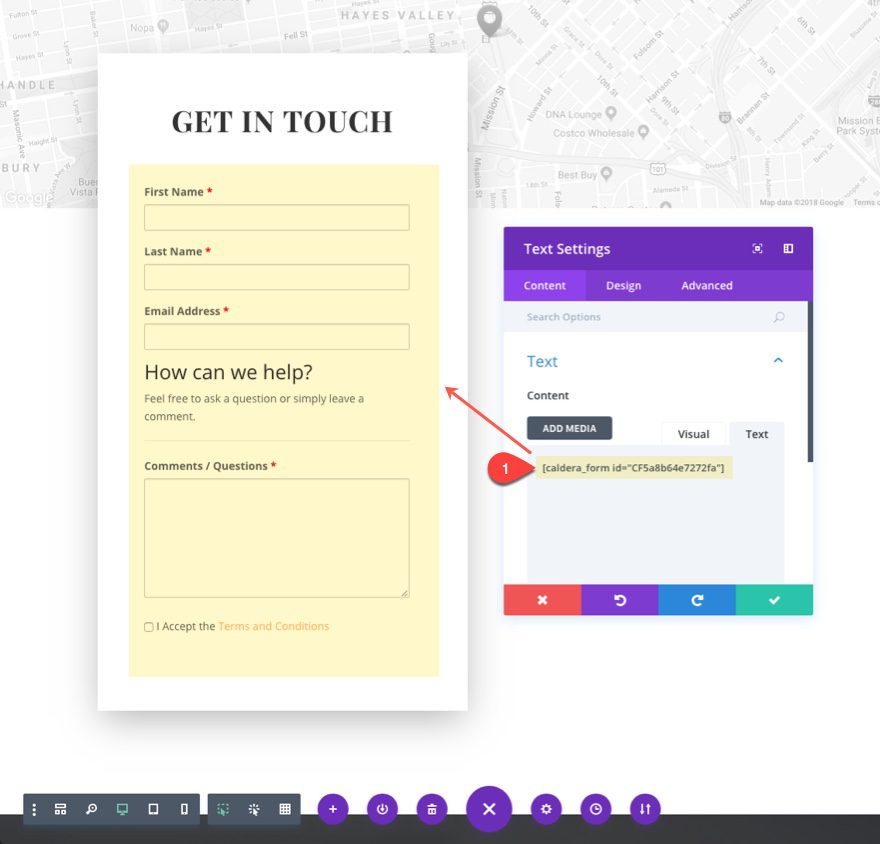Open the builder toolbar three-dot menu

[x=34, y=809]
